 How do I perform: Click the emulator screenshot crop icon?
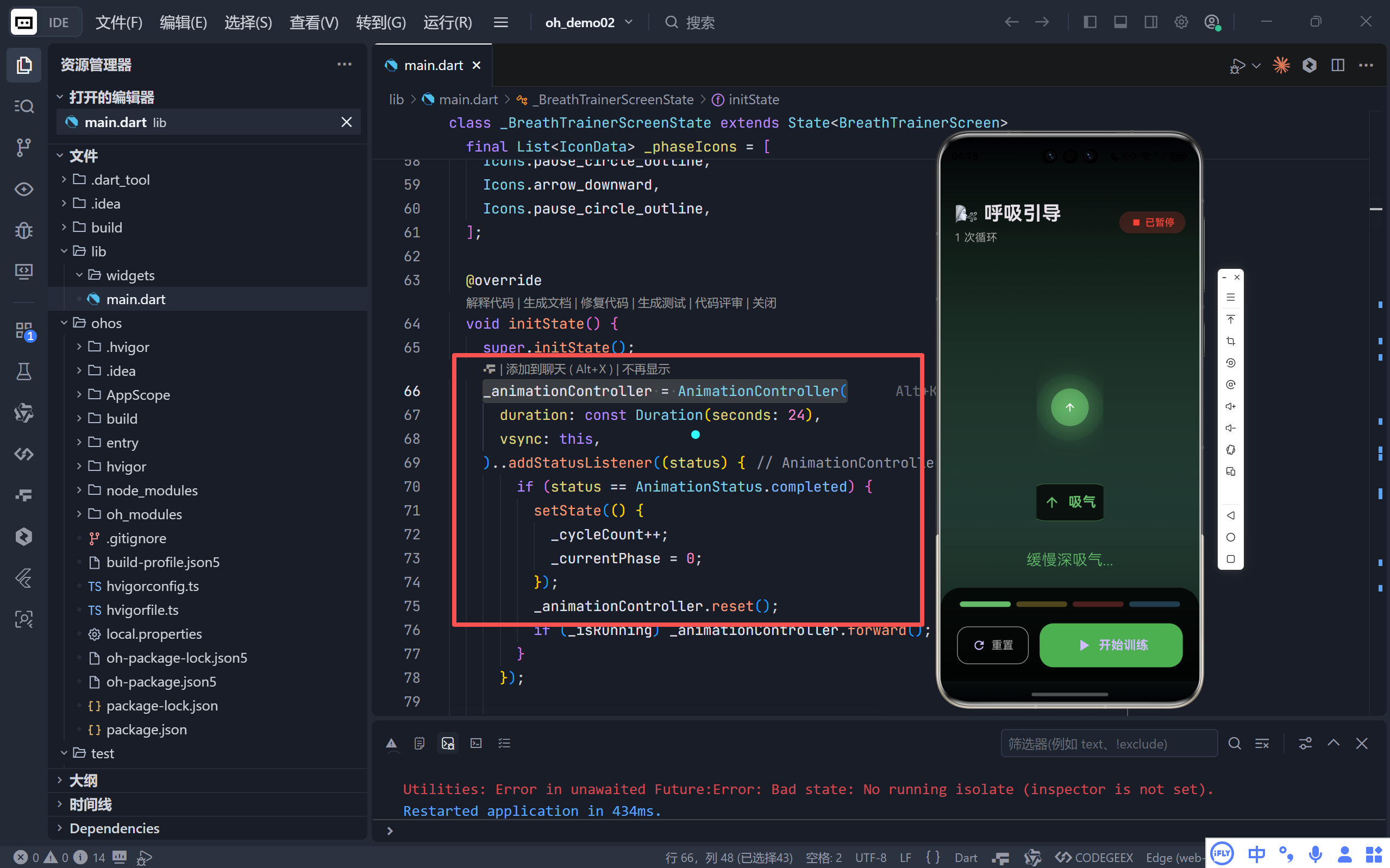pos(1230,341)
